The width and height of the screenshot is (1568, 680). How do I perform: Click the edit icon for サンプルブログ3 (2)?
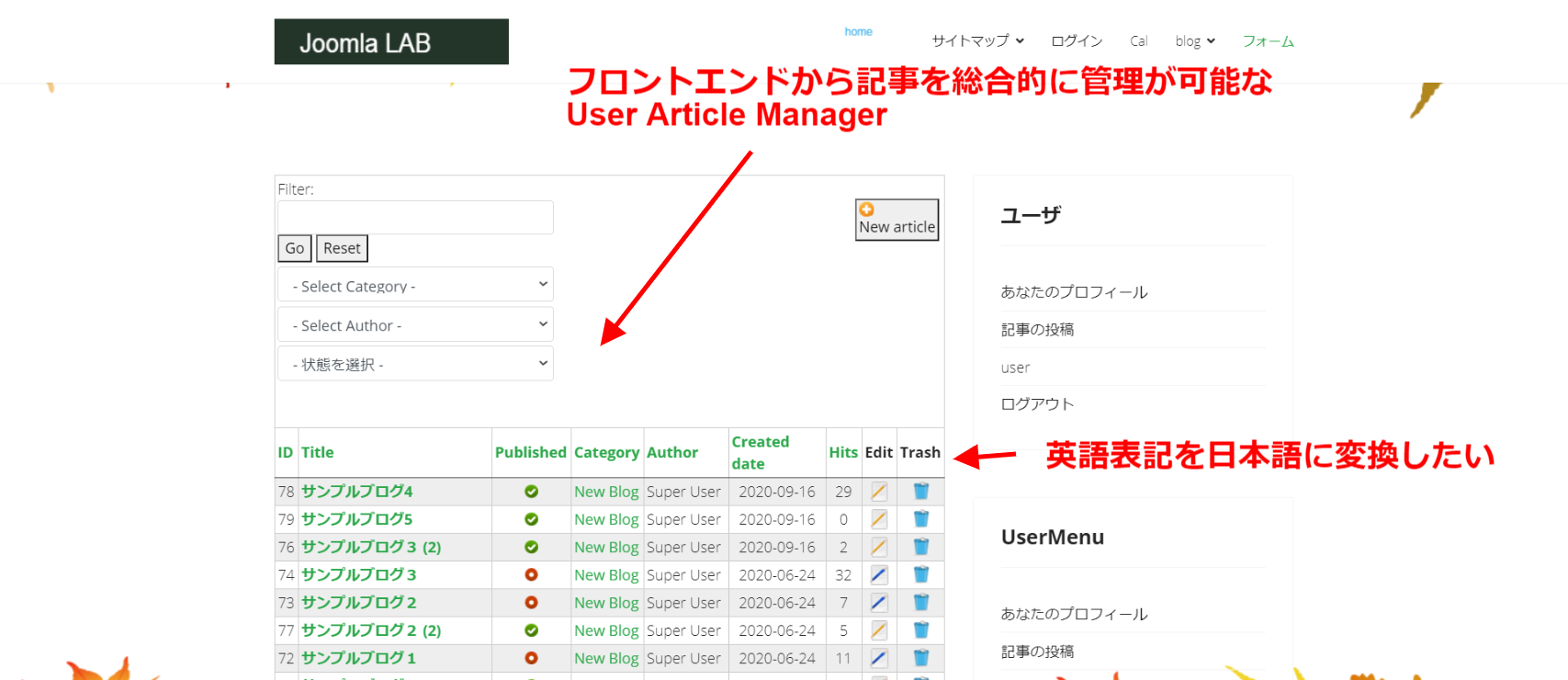click(x=879, y=547)
